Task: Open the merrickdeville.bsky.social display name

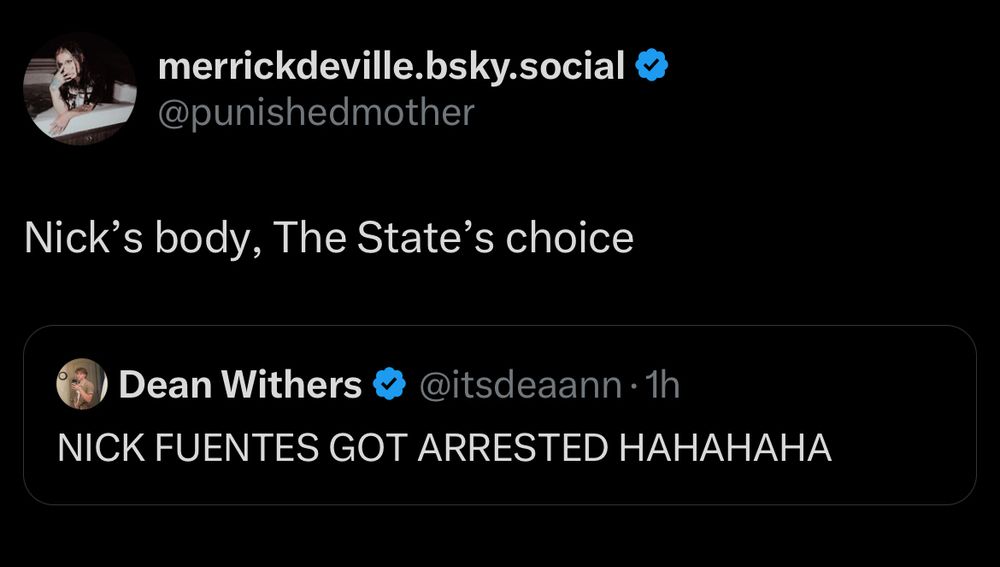Action: 392,67
